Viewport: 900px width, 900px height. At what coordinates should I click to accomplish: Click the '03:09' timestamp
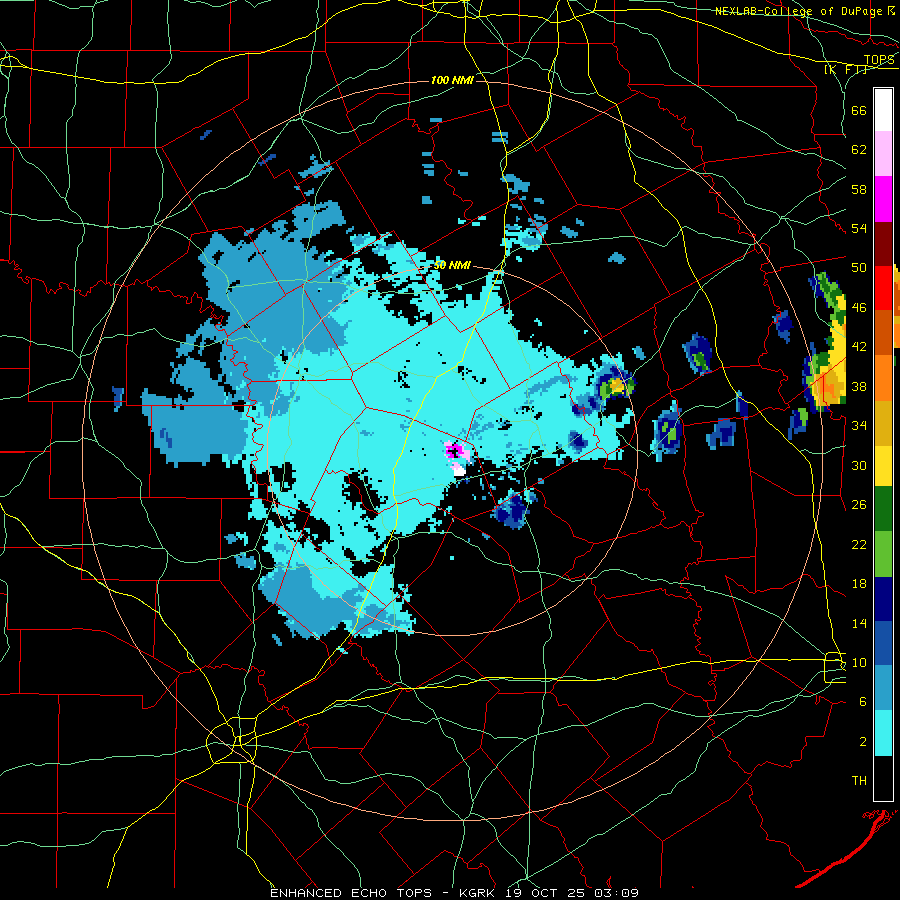[x=618, y=893]
